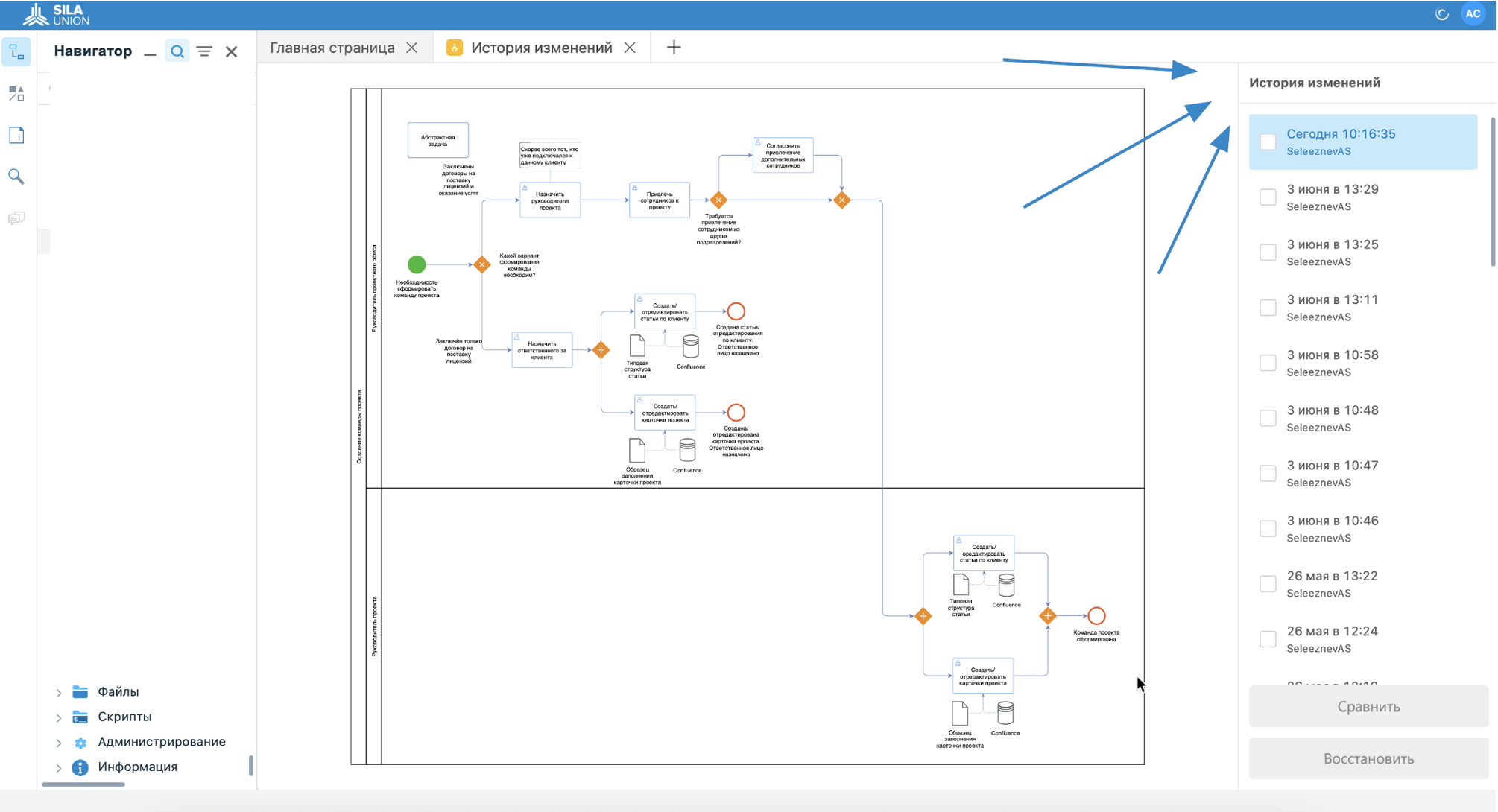1498x812 pixels.
Task: Switch to the Главная страница tab
Action: (332, 48)
